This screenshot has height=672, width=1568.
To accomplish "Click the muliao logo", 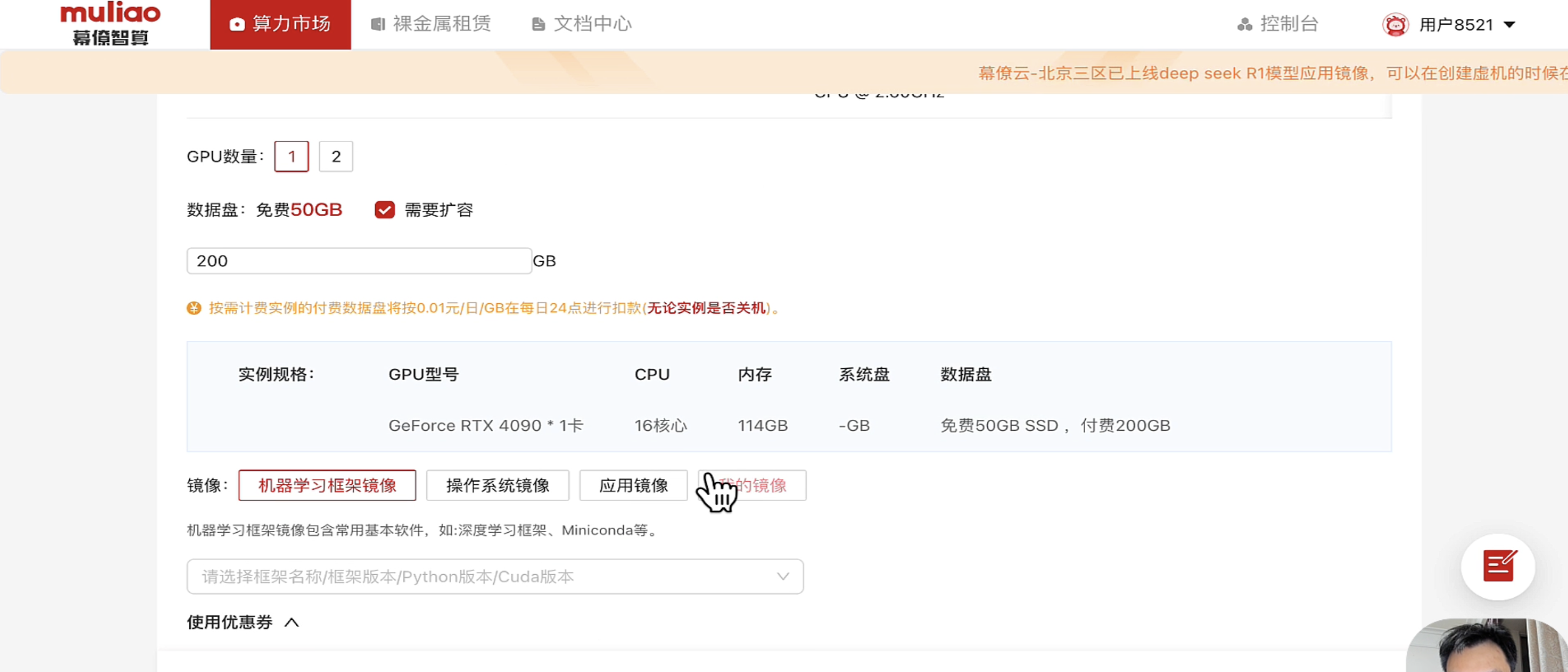I will click(110, 23).
